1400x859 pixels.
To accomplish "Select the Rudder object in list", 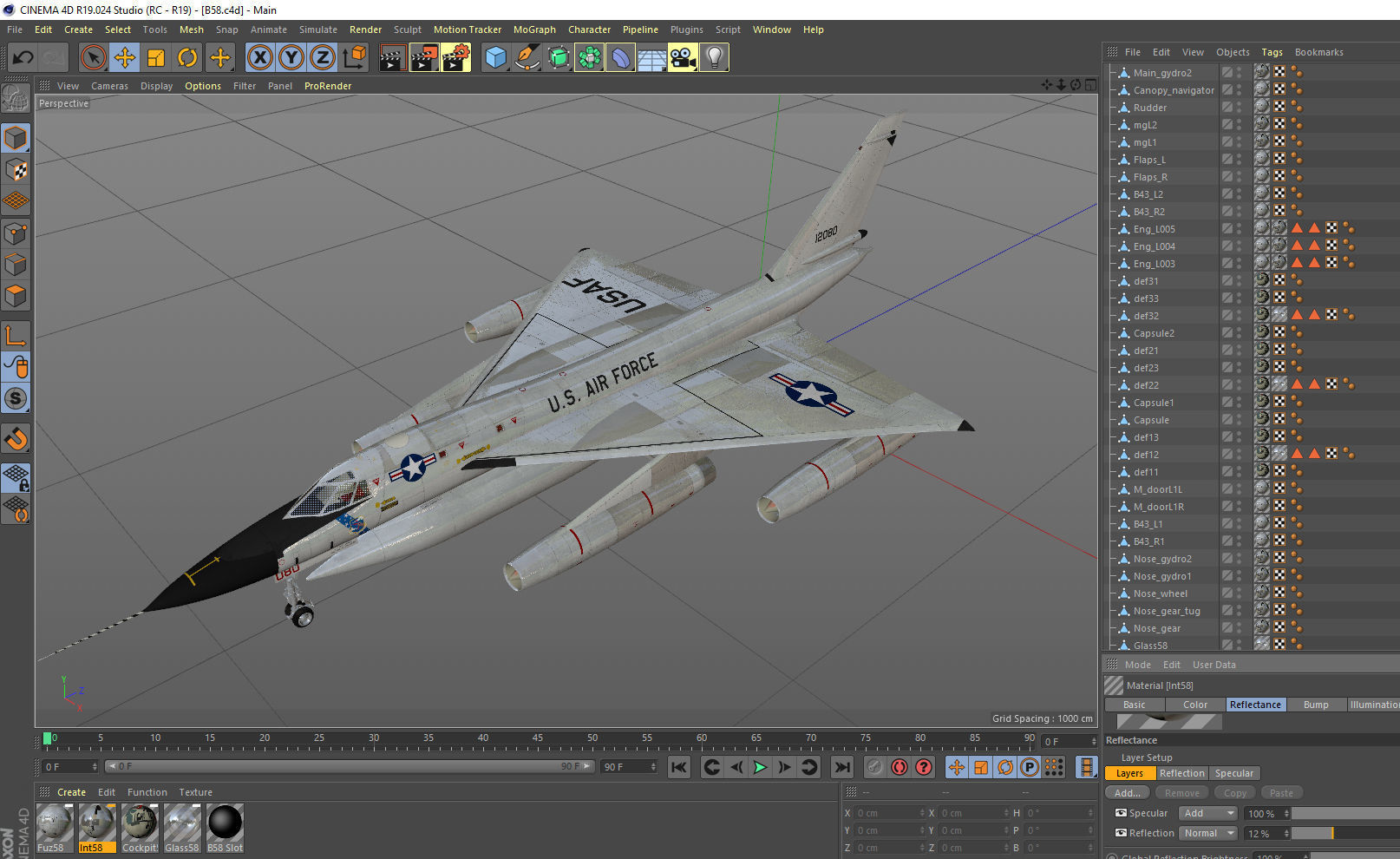I will pyautogui.click(x=1149, y=108).
